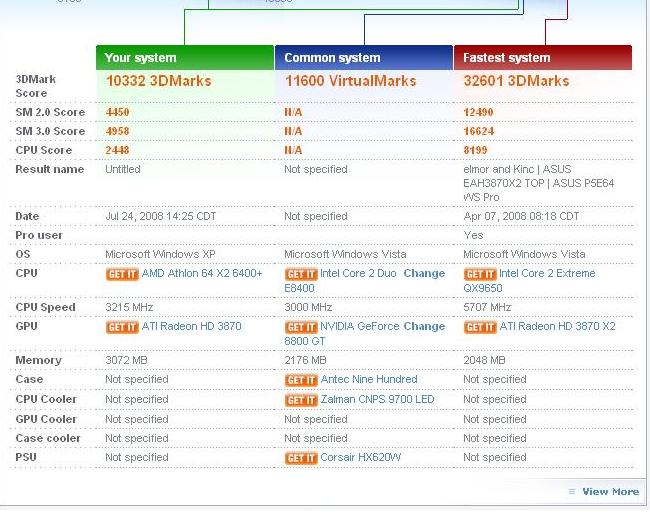Click Change link in the GPU row
The width and height of the screenshot is (650, 512).
click(424, 327)
